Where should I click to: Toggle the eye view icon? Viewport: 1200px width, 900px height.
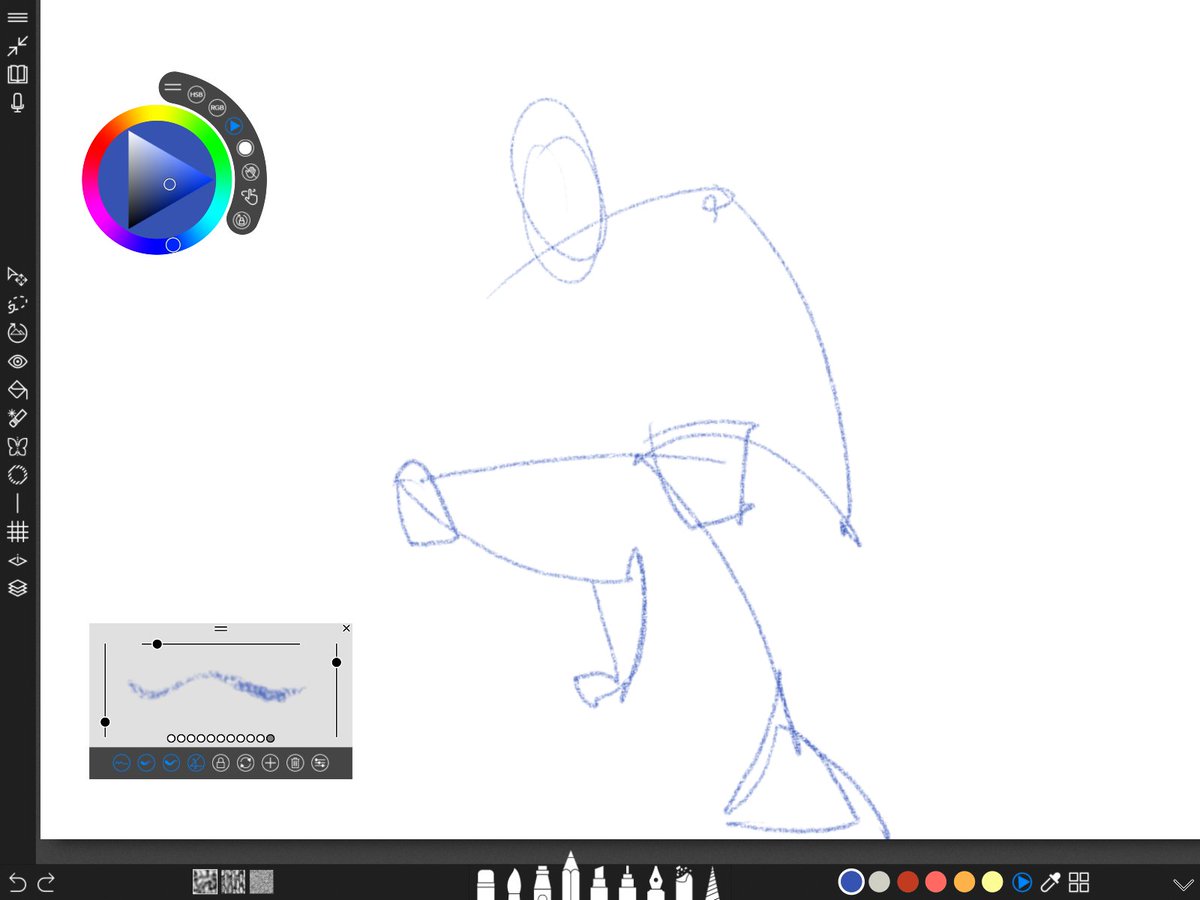pyautogui.click(x=18, y=361)
